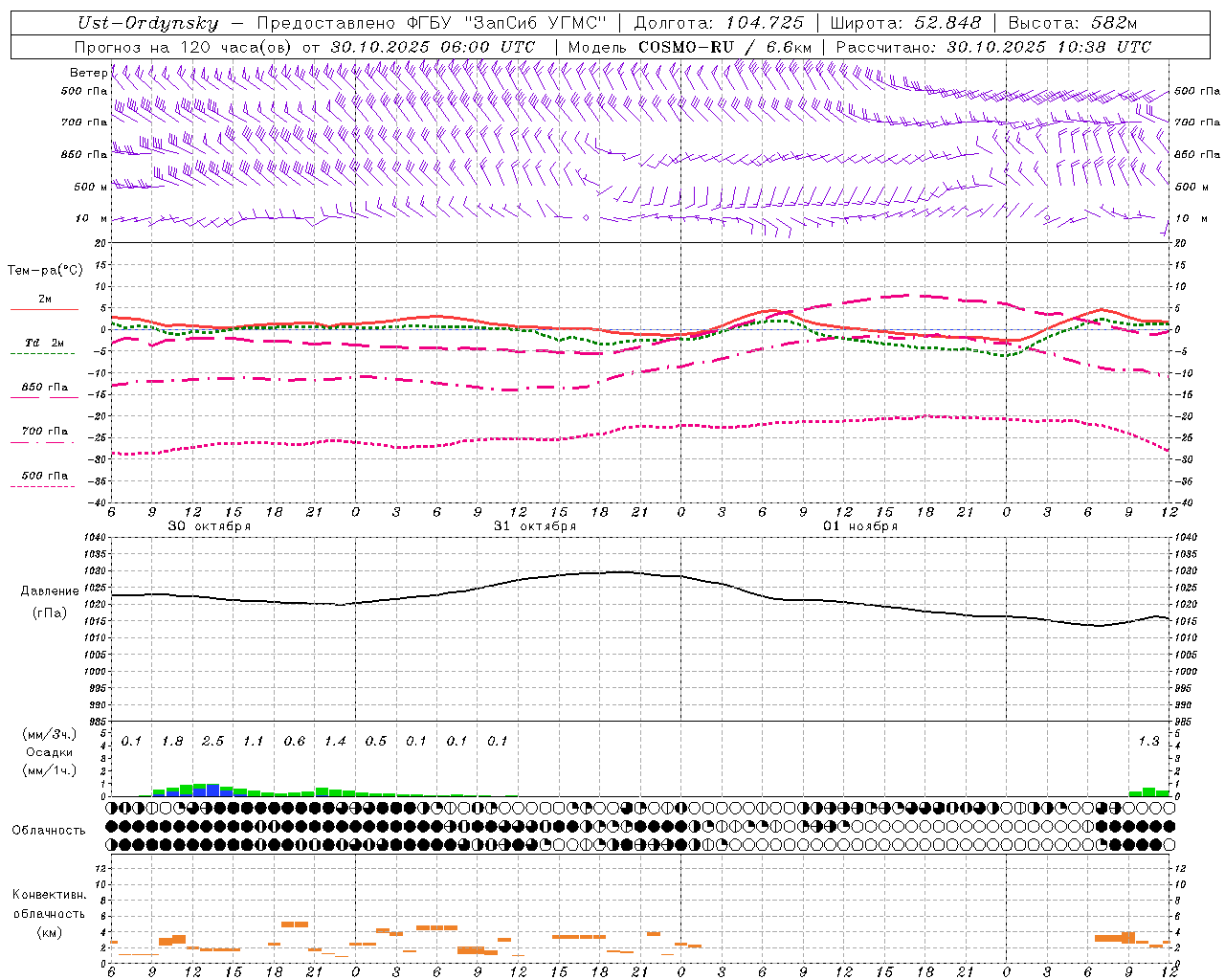This screenshot has width=1225, height=980.
Task: Click the solid red 2м legend line sample
Action: pyautogui.click(x=43, y=310)
